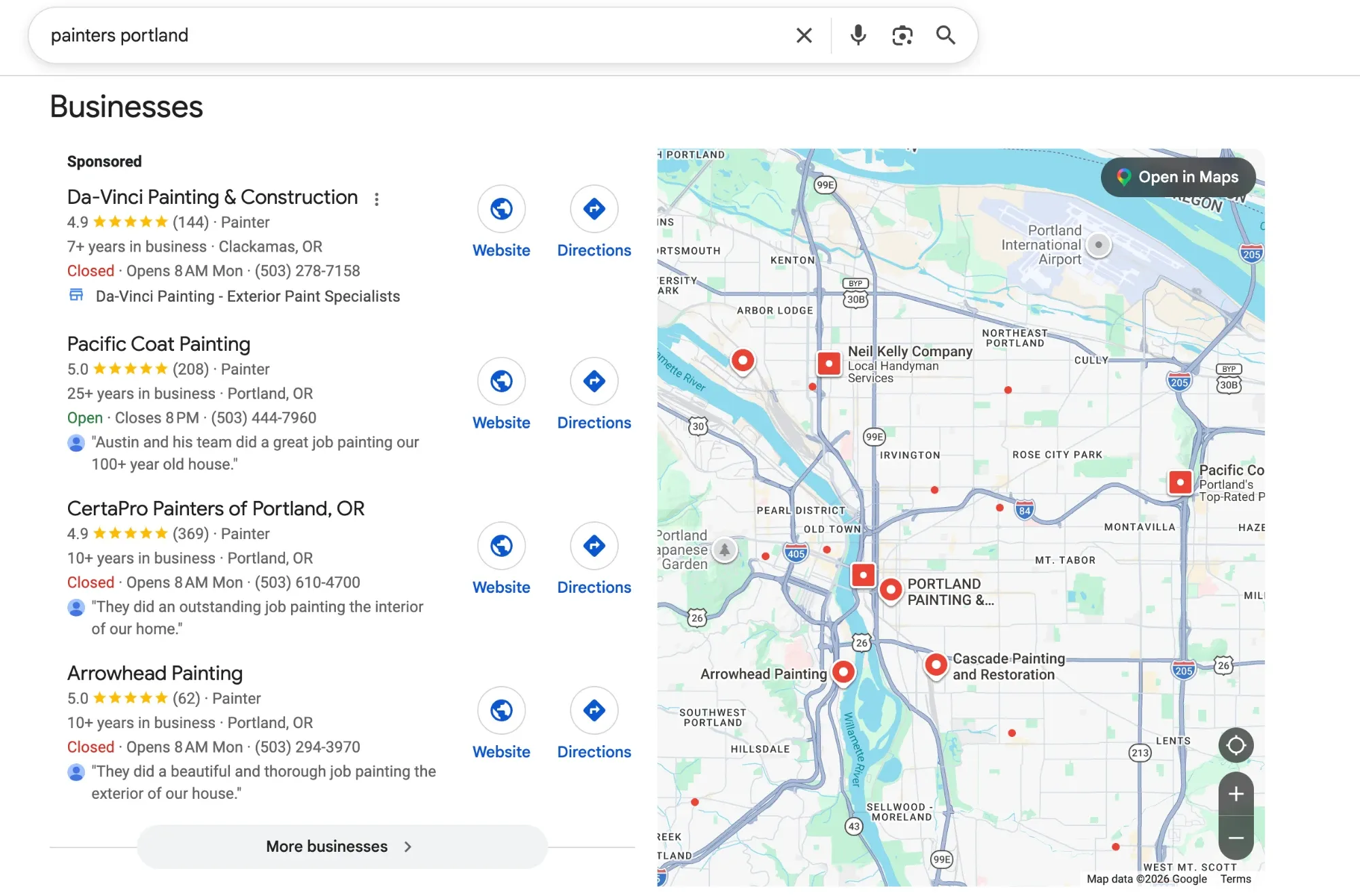
Task: Expand the More businesses list
Action: (x=342, y=846)
